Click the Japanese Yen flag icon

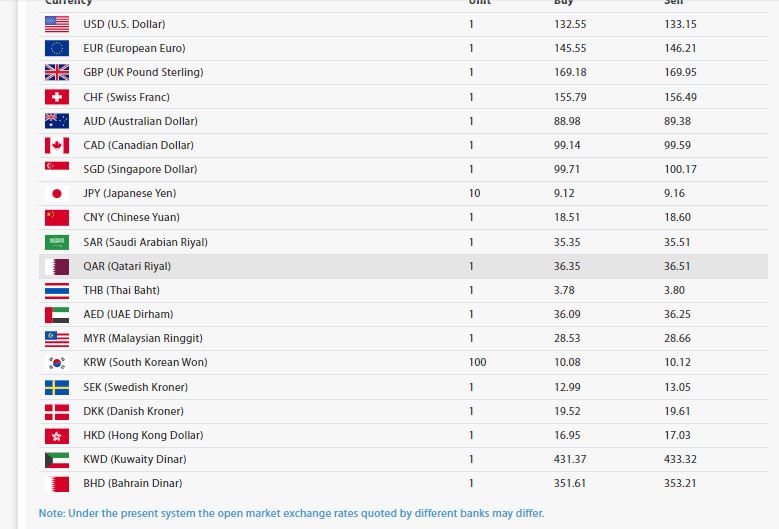pos(57,193)
